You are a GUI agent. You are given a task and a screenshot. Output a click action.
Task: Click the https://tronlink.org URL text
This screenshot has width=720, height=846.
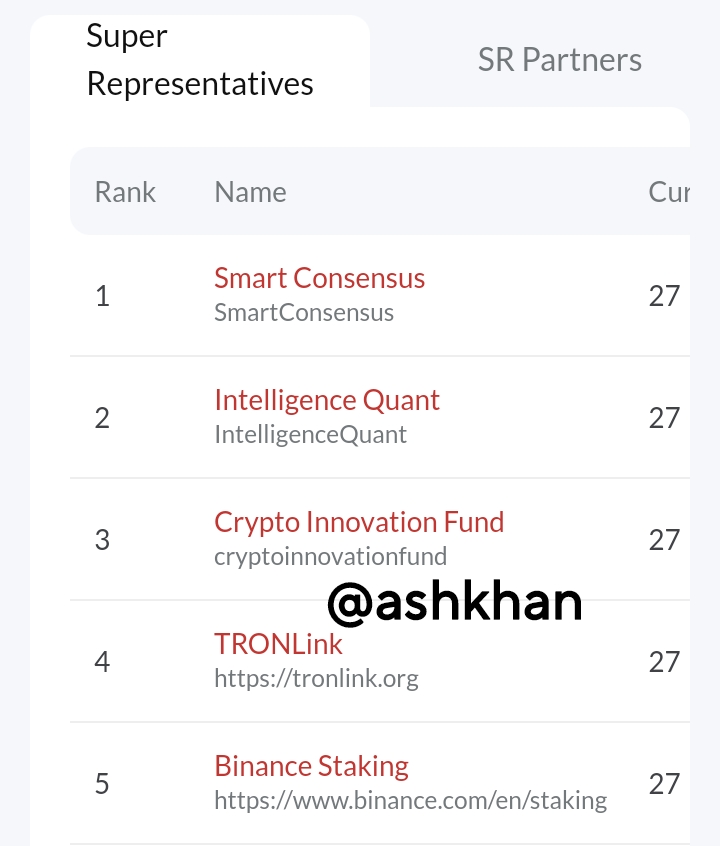316,679
